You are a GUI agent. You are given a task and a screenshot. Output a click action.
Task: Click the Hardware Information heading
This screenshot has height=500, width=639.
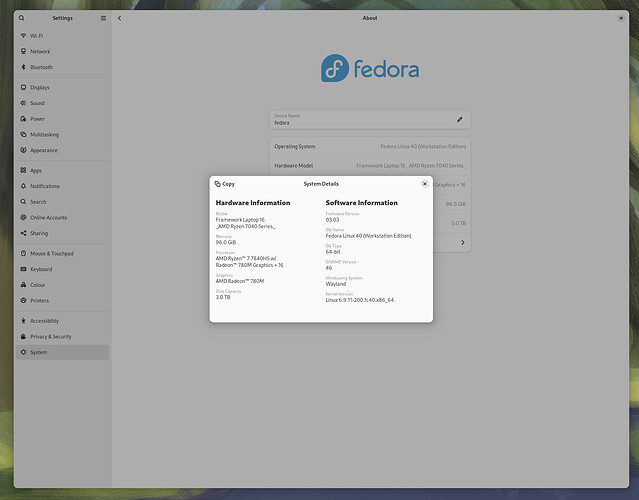click(253, 203)
